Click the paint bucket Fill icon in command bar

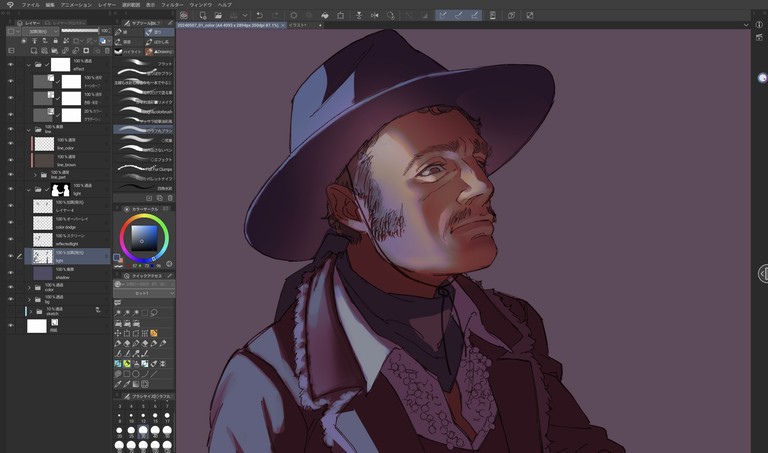324,15
